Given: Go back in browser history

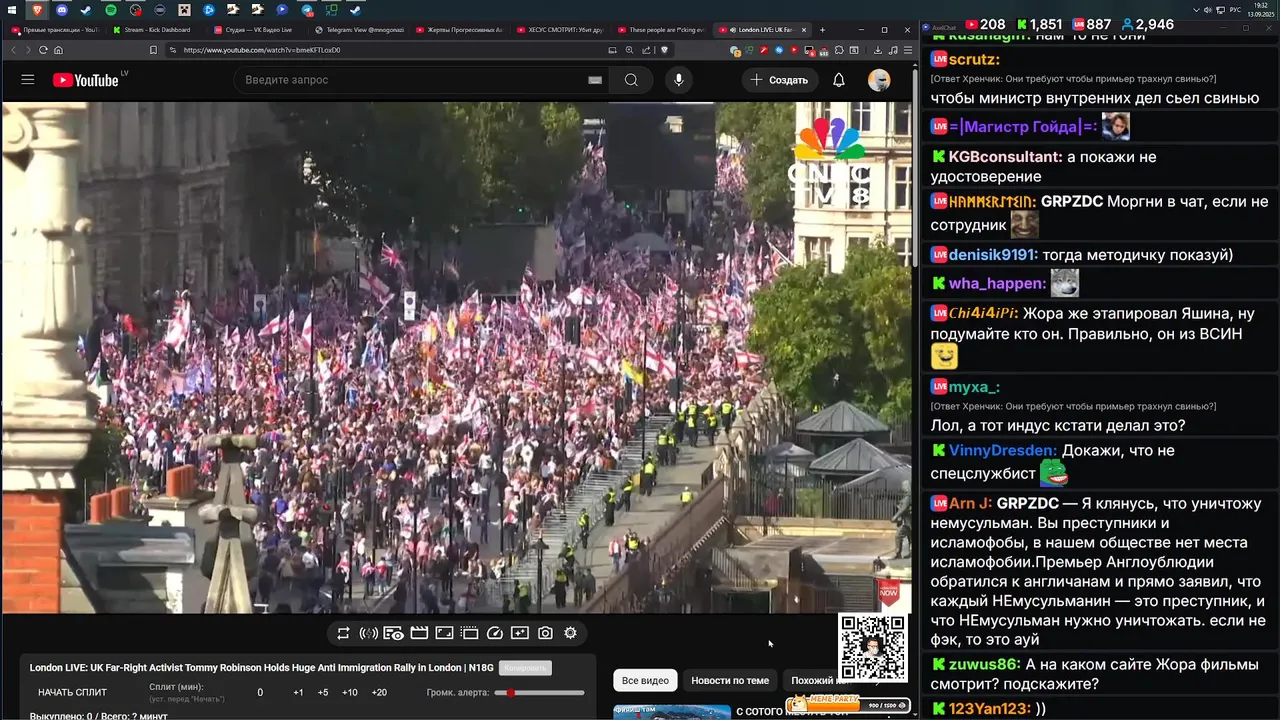Looking at the screenshot, I should (x=14, y=50).
